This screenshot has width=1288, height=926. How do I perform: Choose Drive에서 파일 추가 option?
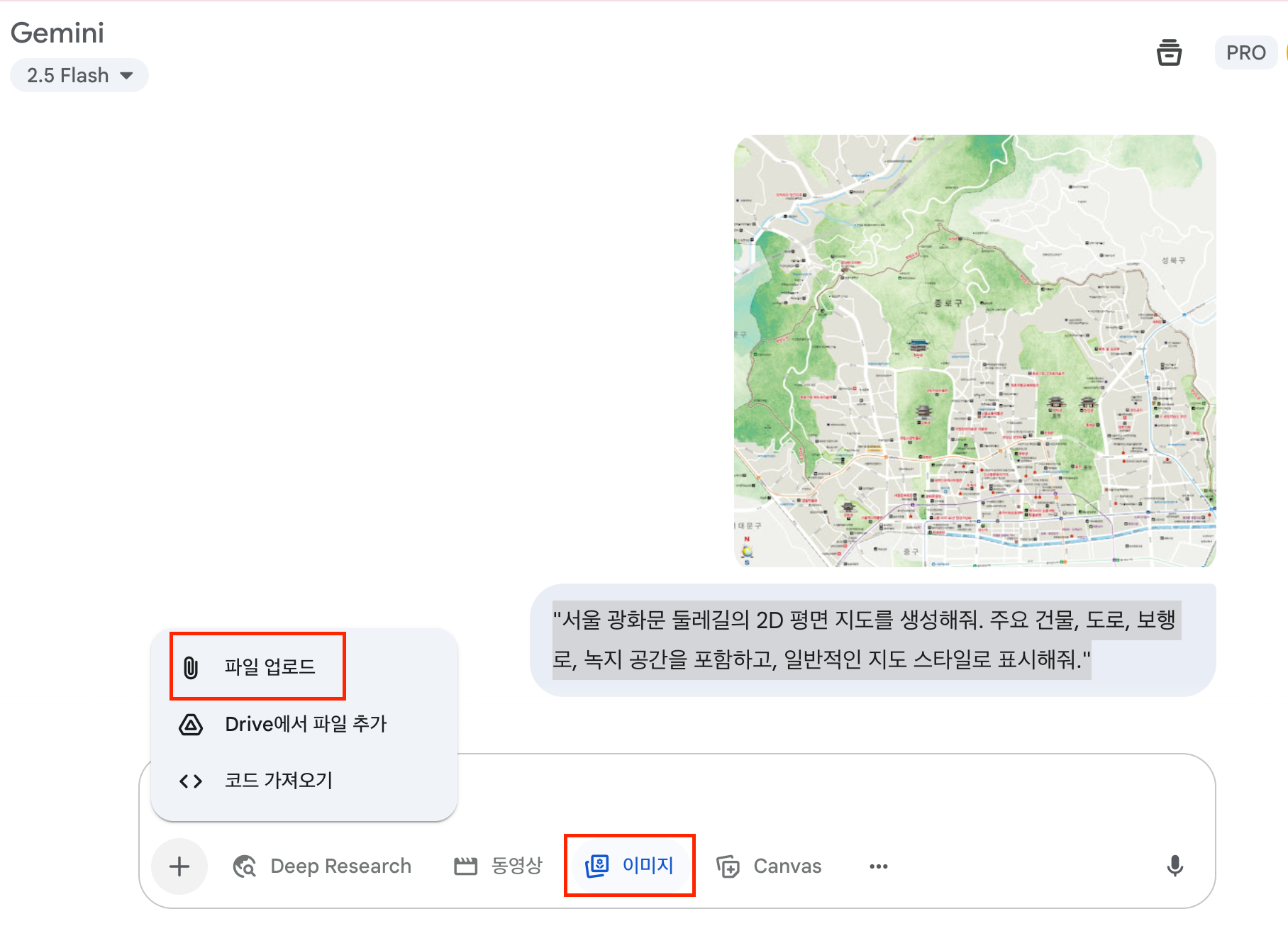(305, 724)
